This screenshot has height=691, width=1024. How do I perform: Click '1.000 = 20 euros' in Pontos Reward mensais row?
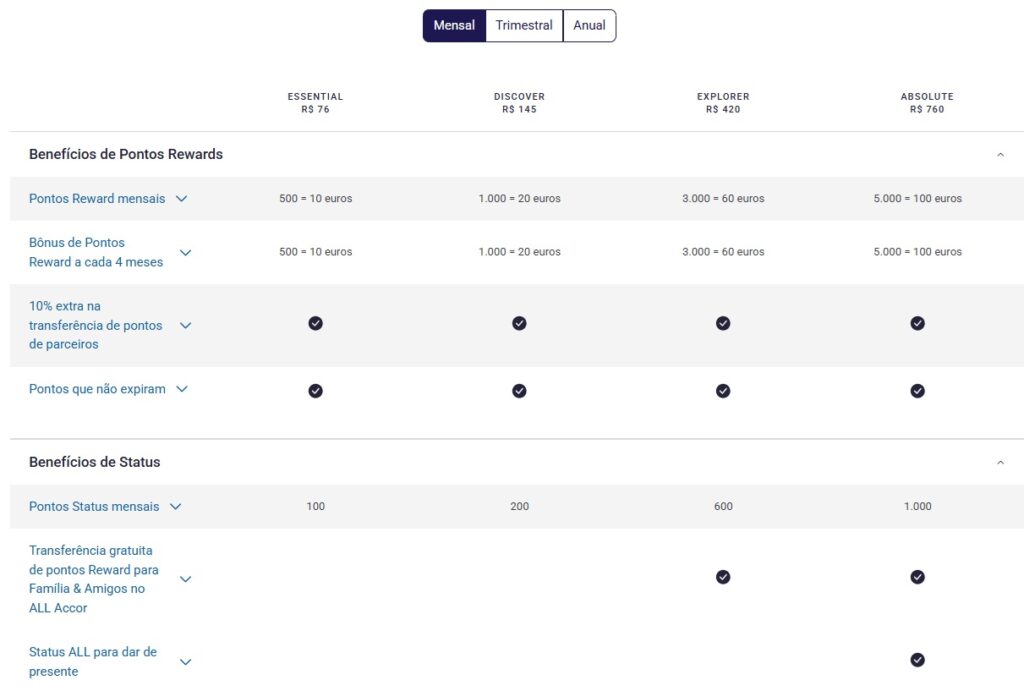[x=519, y=199]
